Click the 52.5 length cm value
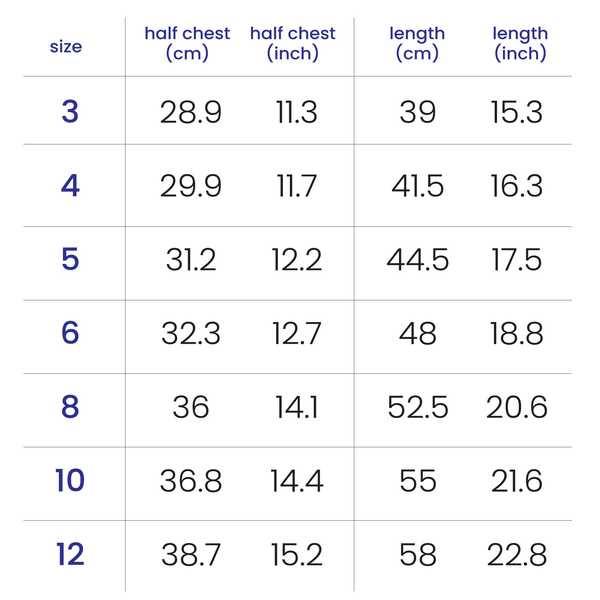The width and height of the screenshot is (600, 600). tap(417, 407)
